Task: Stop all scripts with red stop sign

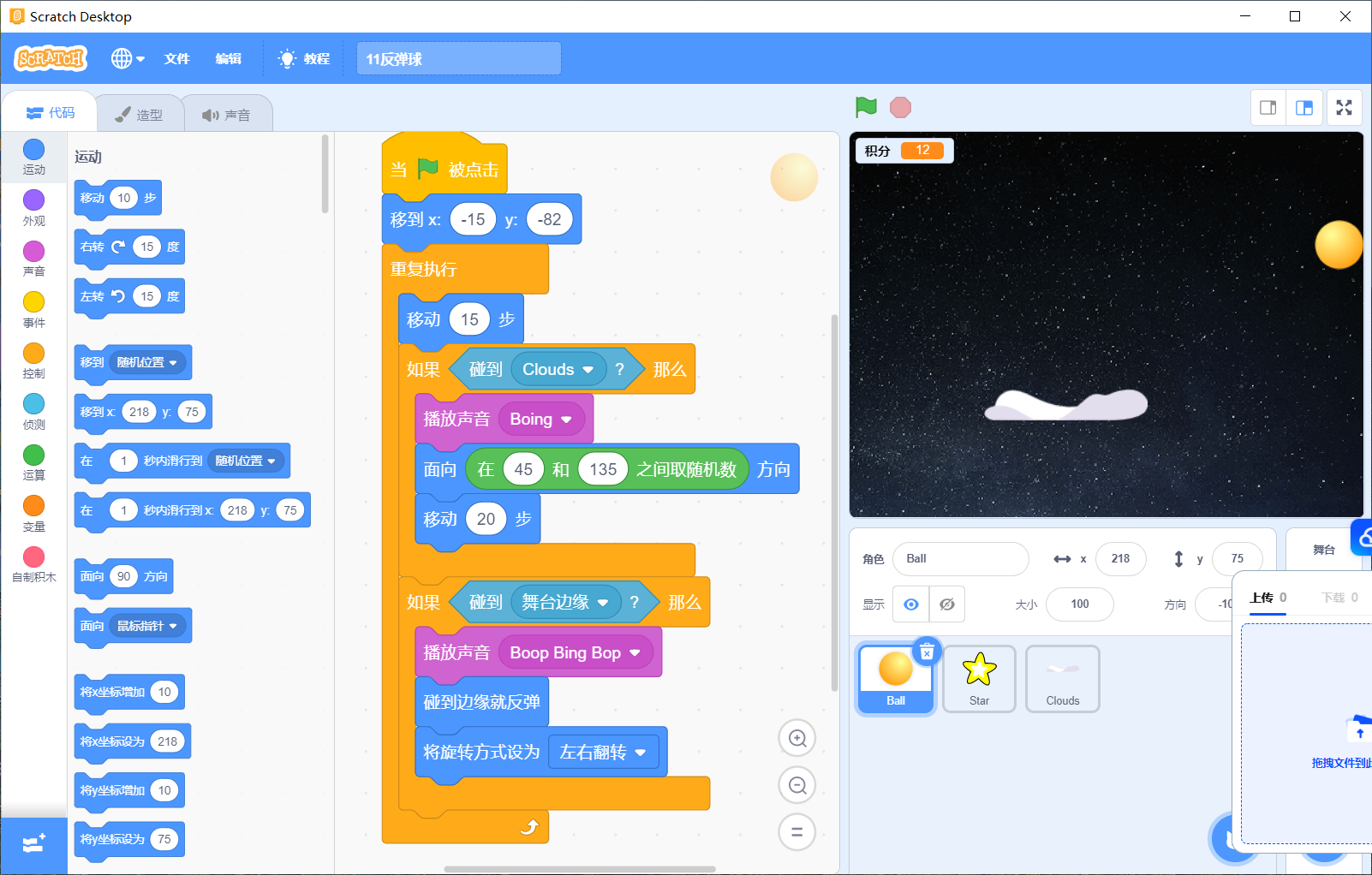Action: pos(900,107)
